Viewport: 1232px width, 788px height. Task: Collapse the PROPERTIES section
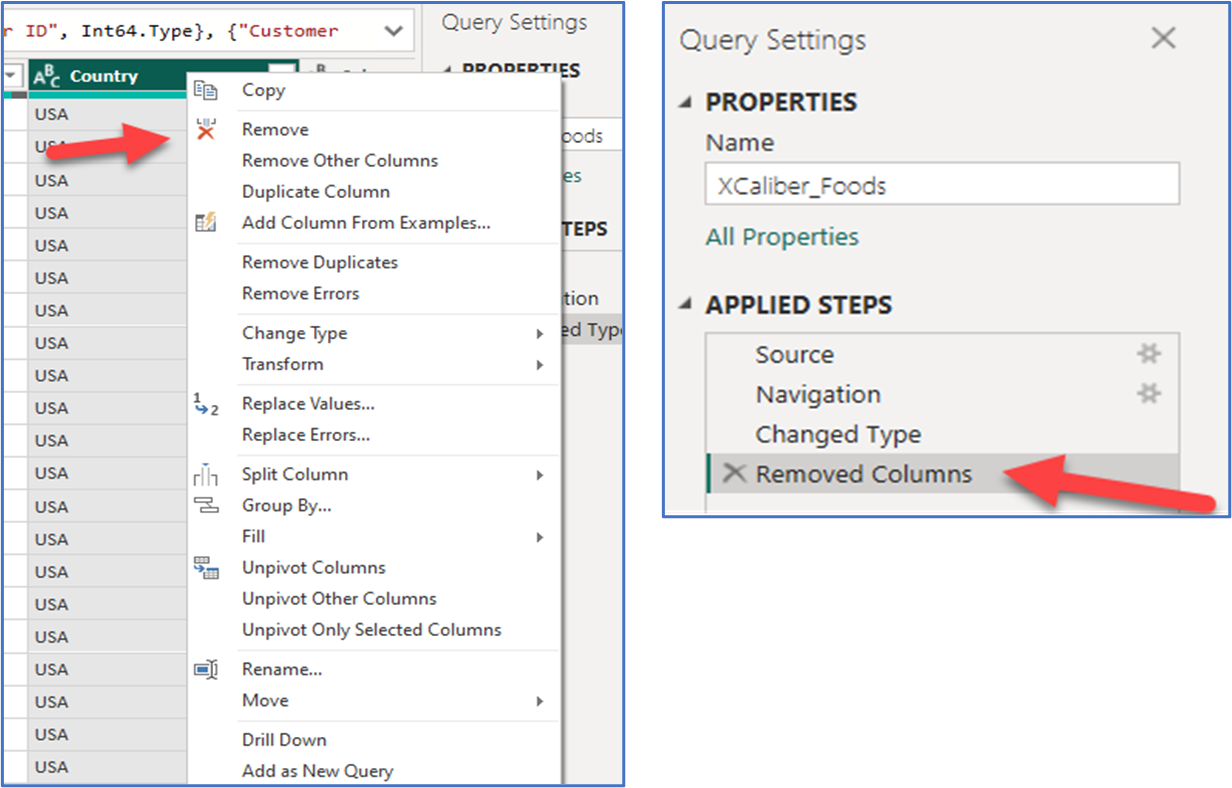point(685,103)
